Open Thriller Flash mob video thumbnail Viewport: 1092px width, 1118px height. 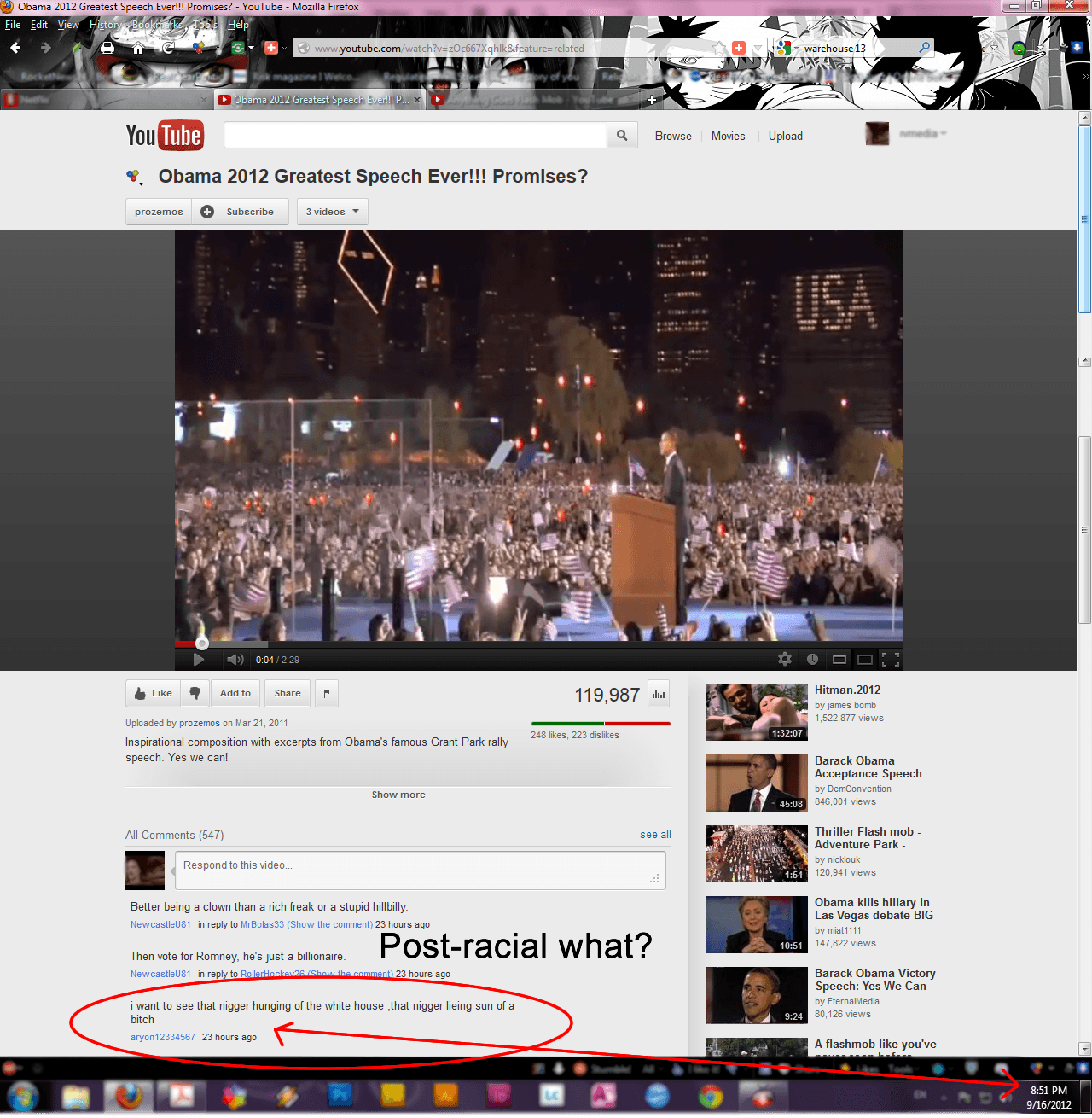coord(757,853)
